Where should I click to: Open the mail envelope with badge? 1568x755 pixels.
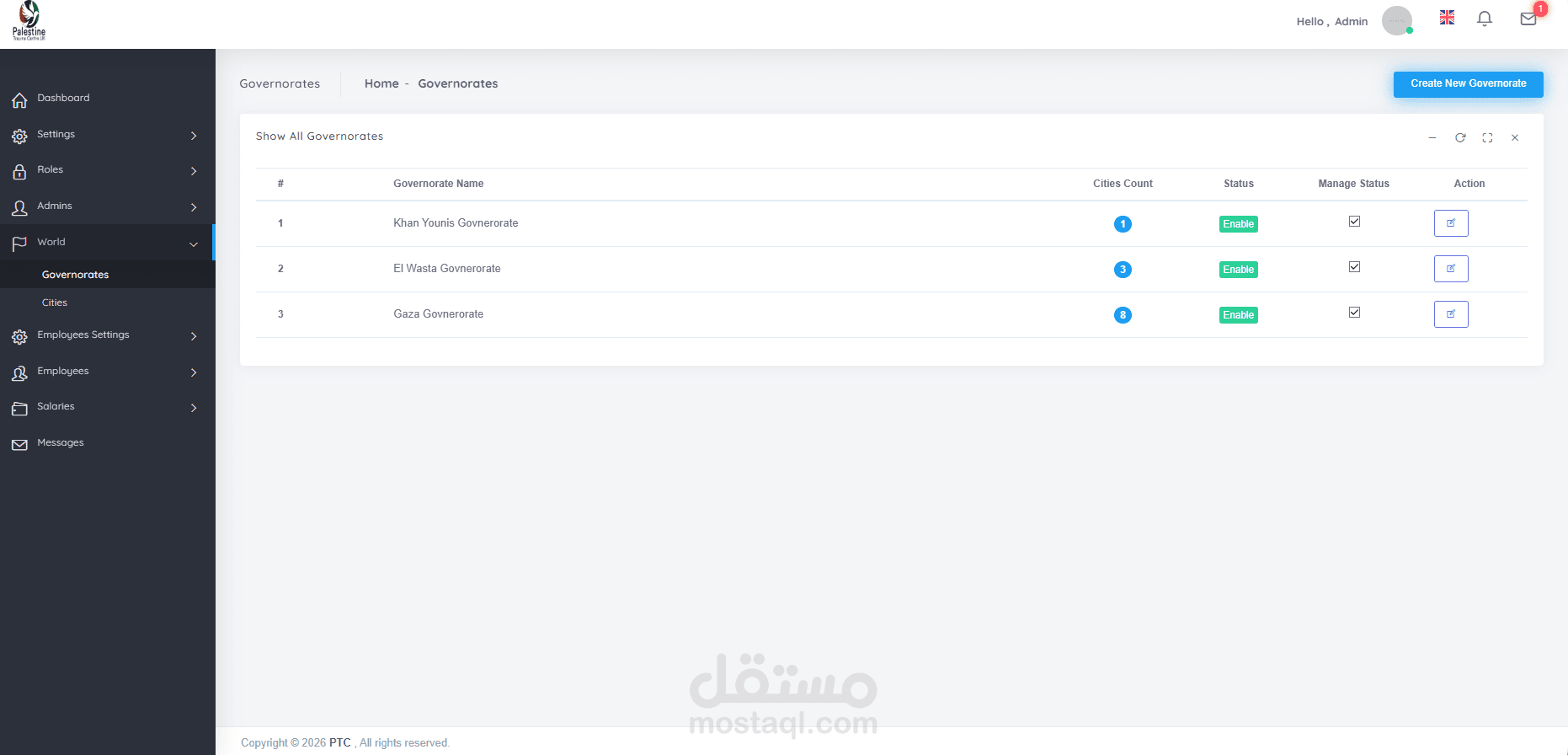pos(1528,19)
